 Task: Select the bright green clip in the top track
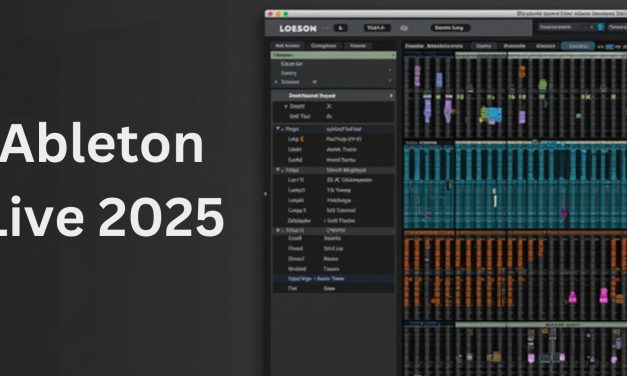[x=543, y=85]
